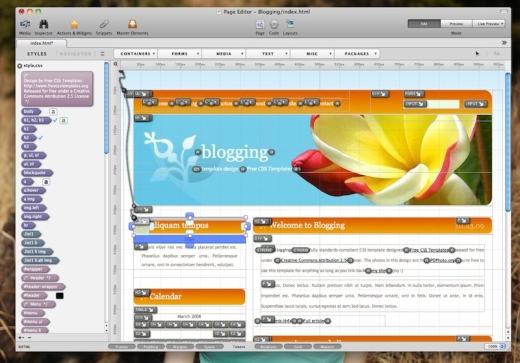This screenshot has width=520, height=363.
Task: Click the H1 tag badge on blue banner
Action: tap(143, 118)
